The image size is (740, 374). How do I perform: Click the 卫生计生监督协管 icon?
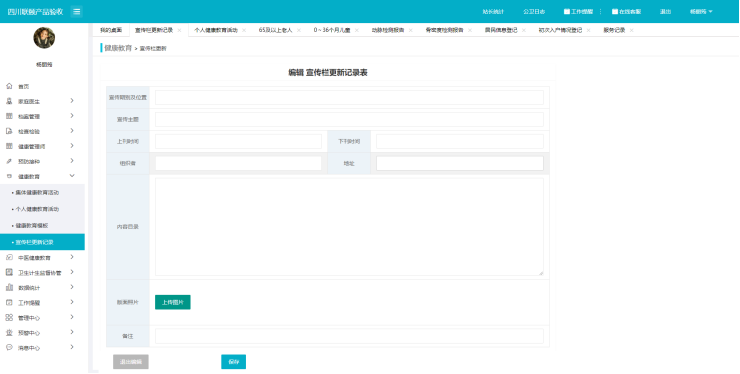pyautogui.click(x=9, y=272)
